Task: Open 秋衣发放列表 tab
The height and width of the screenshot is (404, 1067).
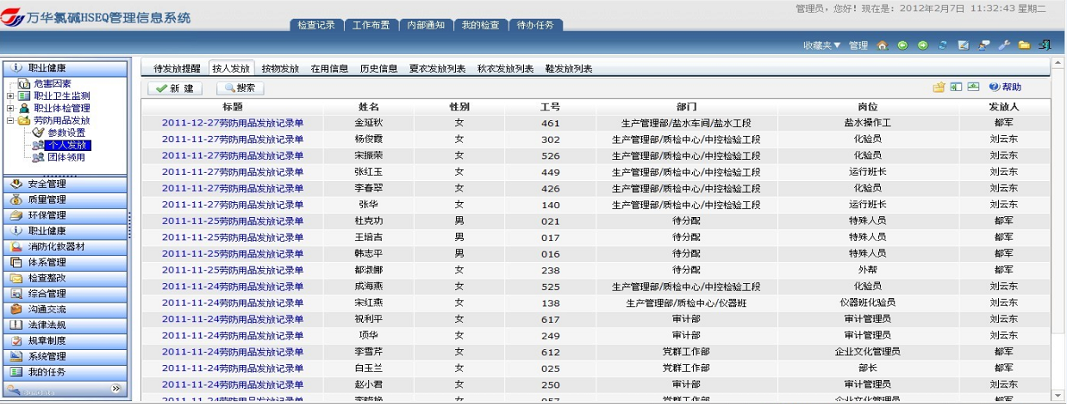Action: 505,69
